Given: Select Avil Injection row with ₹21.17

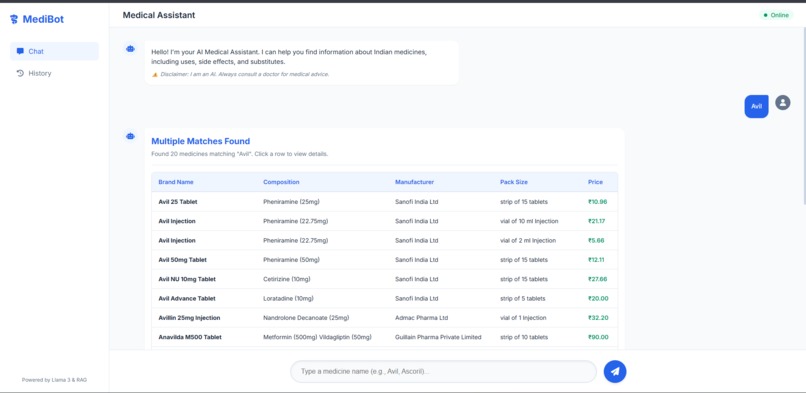Looking at the screenshot, I should click(x=384, y=221).
